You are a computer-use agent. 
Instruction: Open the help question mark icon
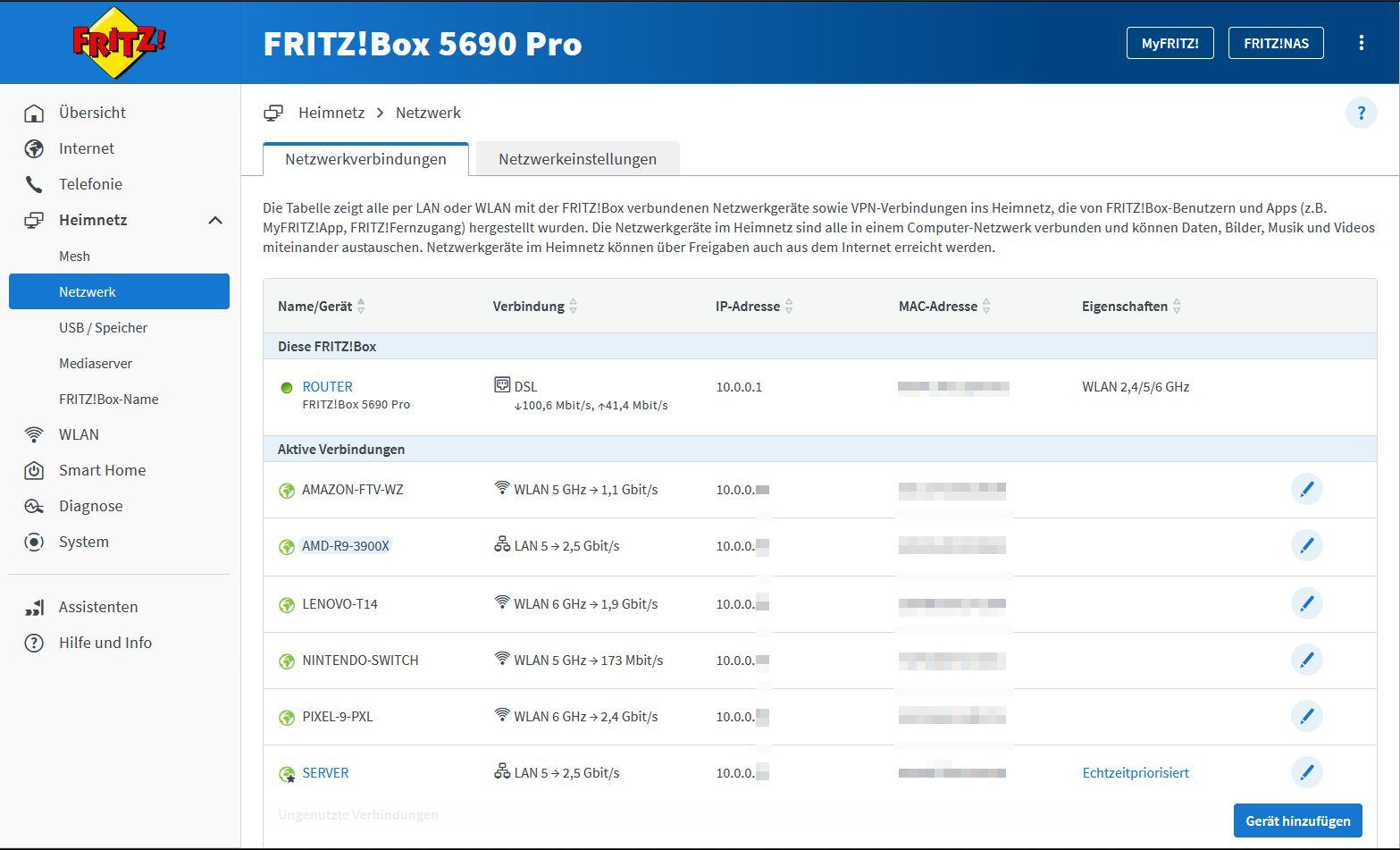[1361, 113]
